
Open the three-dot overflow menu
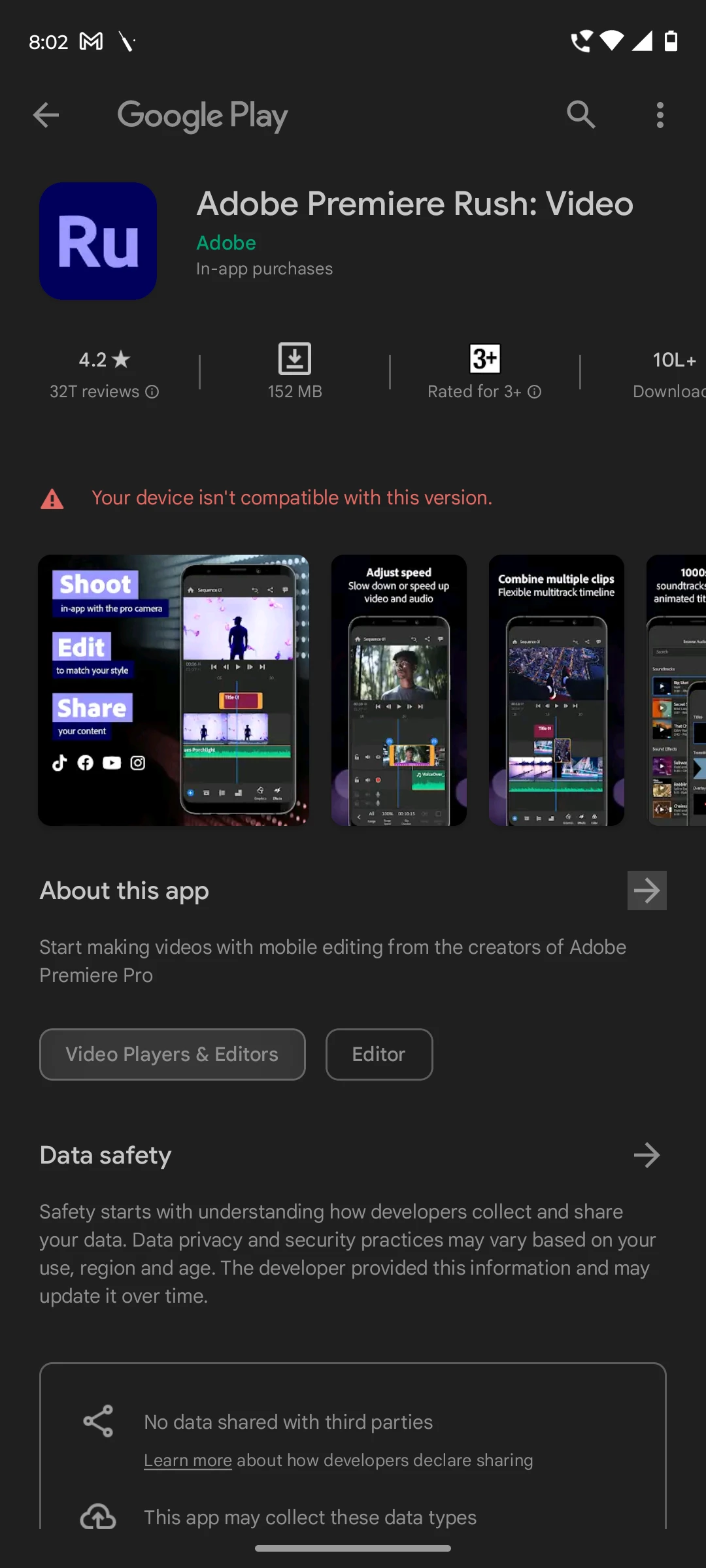660,115
